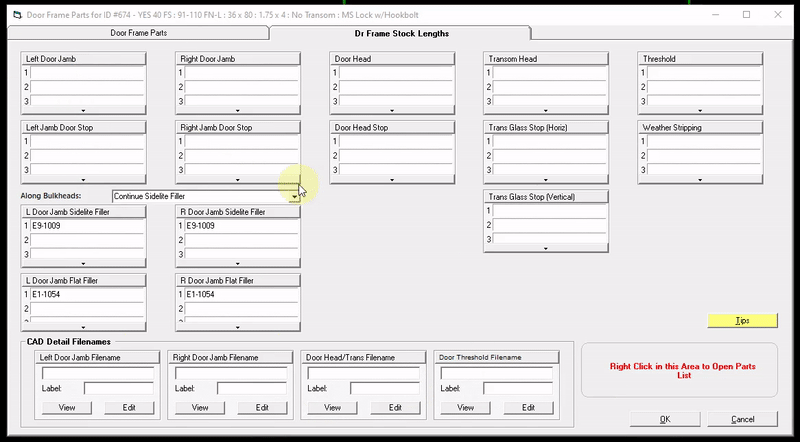The height and width of the screenshot is (442, 800).
Task: Edit the Door Head/Trans CAD file
Action: (x=395, y=407)
